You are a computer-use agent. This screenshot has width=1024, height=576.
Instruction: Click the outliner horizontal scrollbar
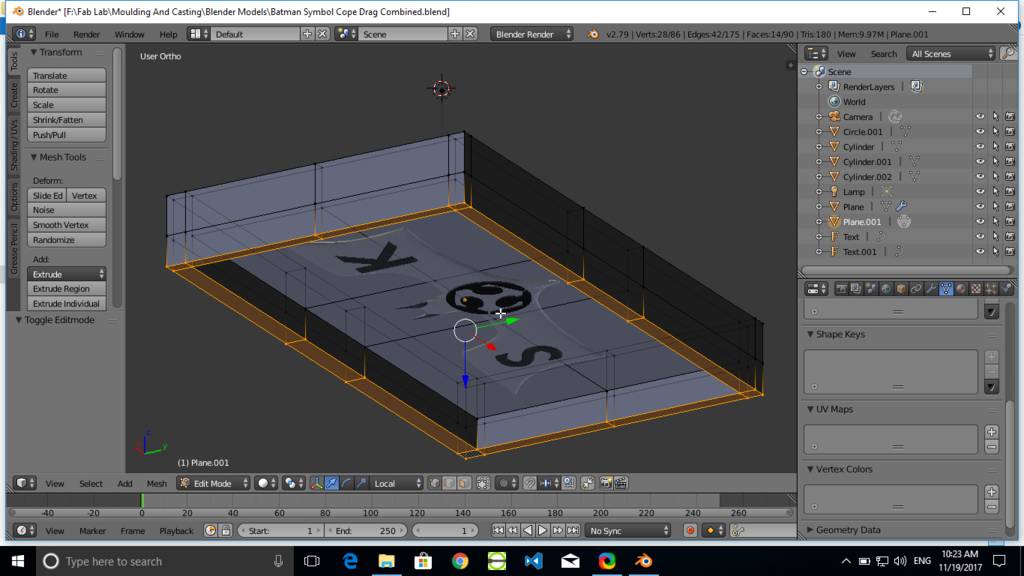click(x=906, y=270)
